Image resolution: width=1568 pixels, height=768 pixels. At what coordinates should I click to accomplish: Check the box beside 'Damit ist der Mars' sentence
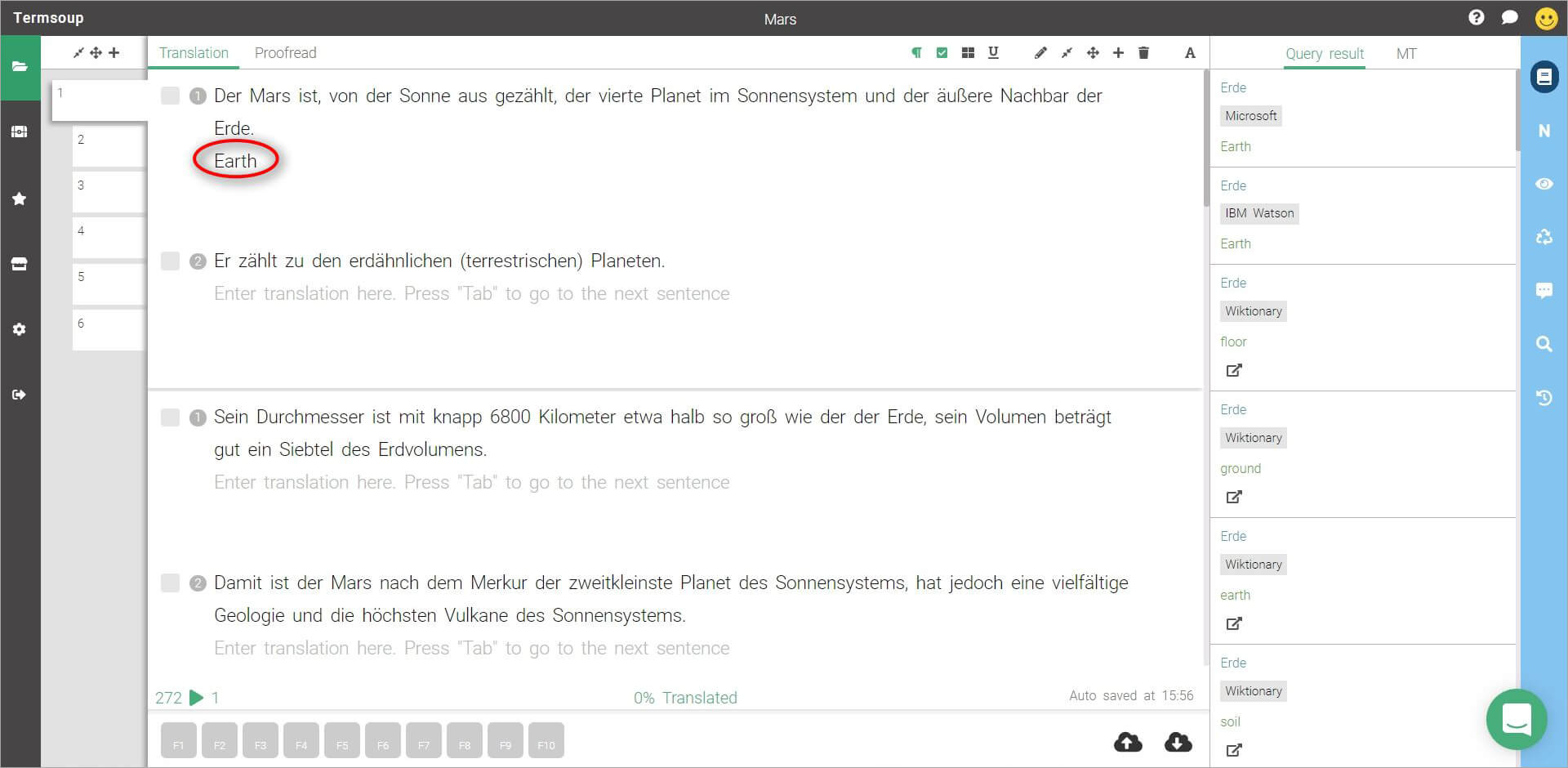tap(170, 583)
